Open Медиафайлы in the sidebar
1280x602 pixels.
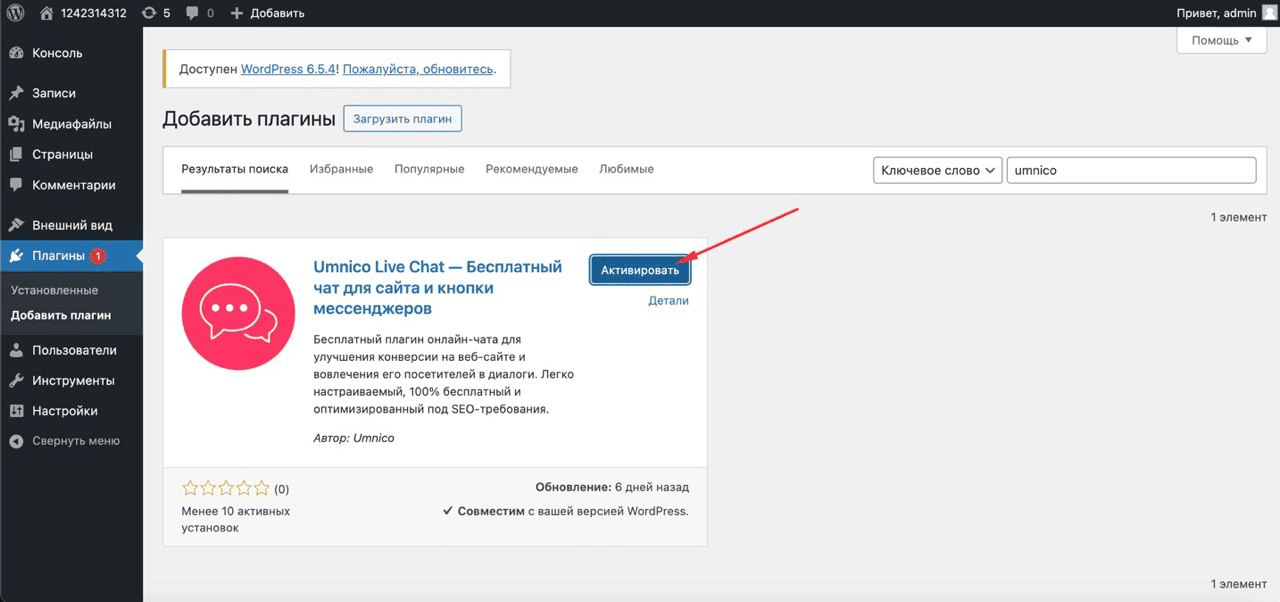[x=71, y=124]
